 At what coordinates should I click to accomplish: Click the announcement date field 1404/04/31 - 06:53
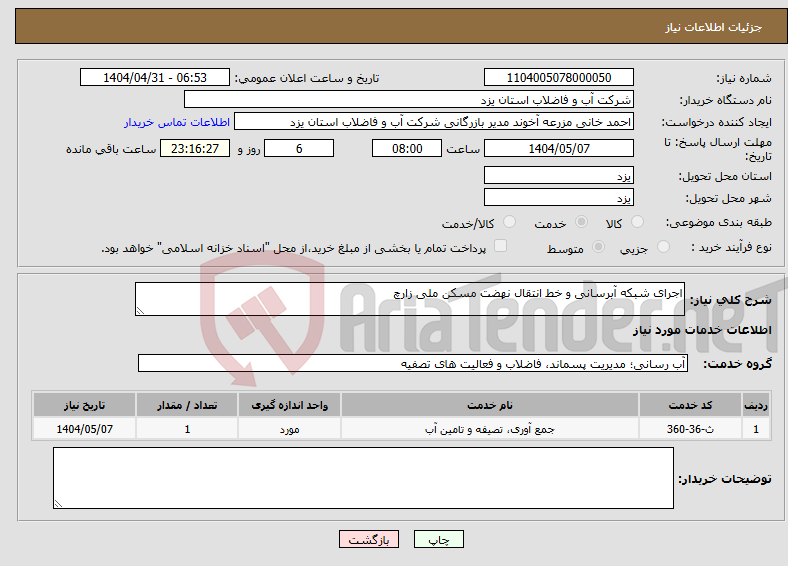coord(155,77)
